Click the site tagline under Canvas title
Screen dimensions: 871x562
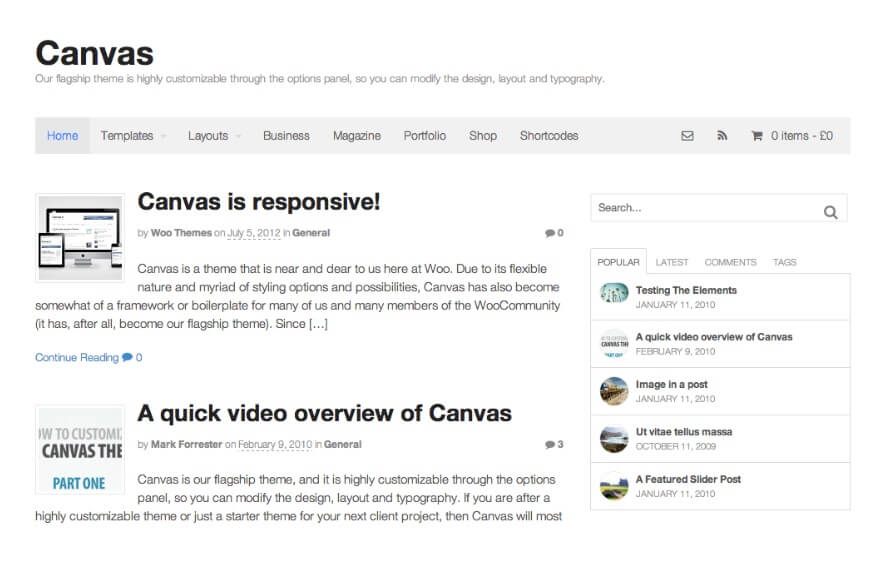(x=319, y=79)
